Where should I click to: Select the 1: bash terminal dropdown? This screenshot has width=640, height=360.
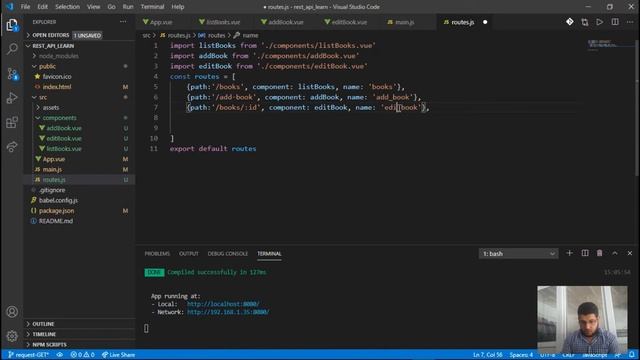point(518,253)
